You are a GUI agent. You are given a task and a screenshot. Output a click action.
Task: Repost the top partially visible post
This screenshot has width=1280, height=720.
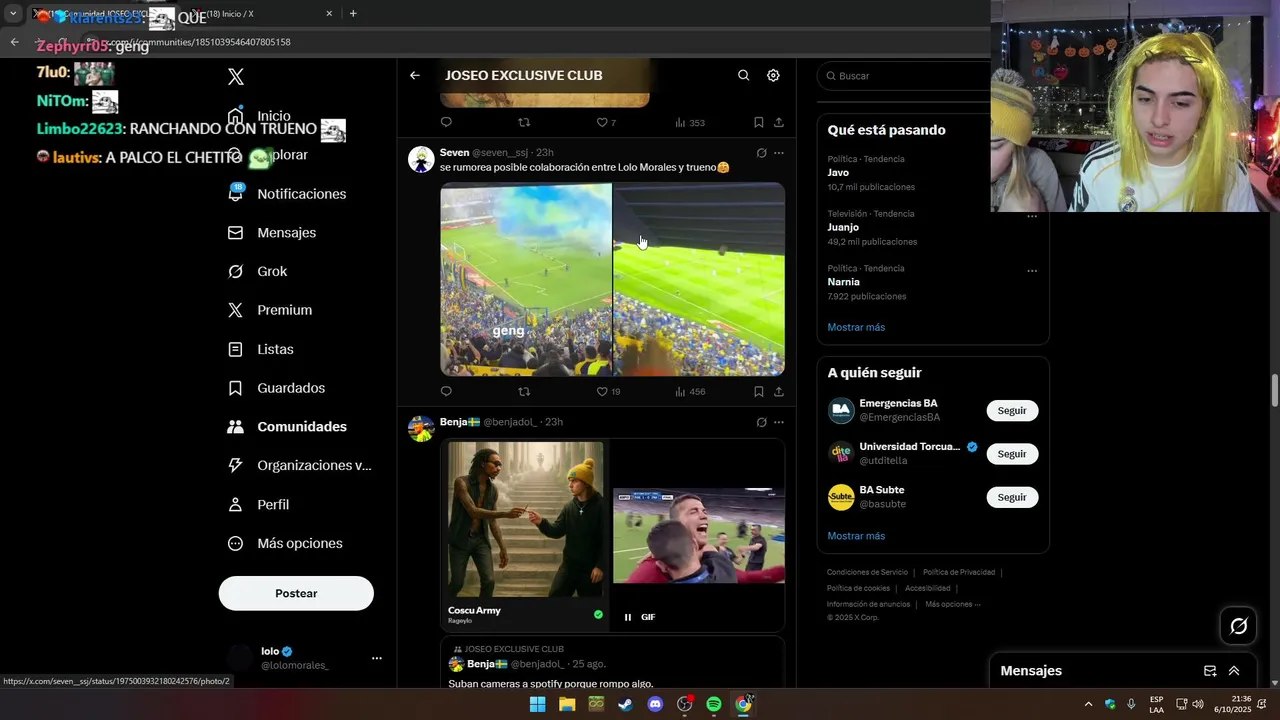tap(524, 123)
